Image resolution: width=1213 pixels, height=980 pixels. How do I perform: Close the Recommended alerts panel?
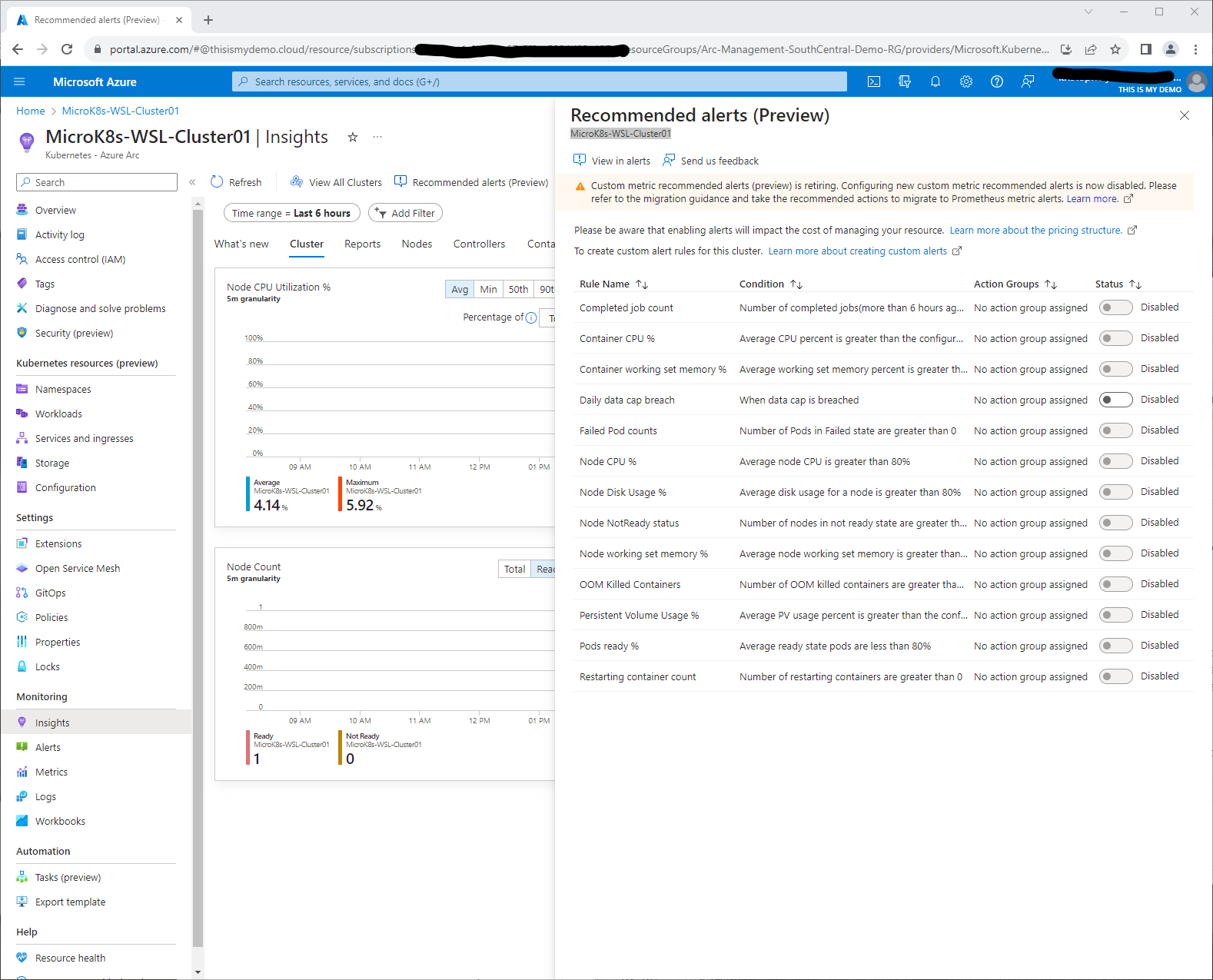1184,115
